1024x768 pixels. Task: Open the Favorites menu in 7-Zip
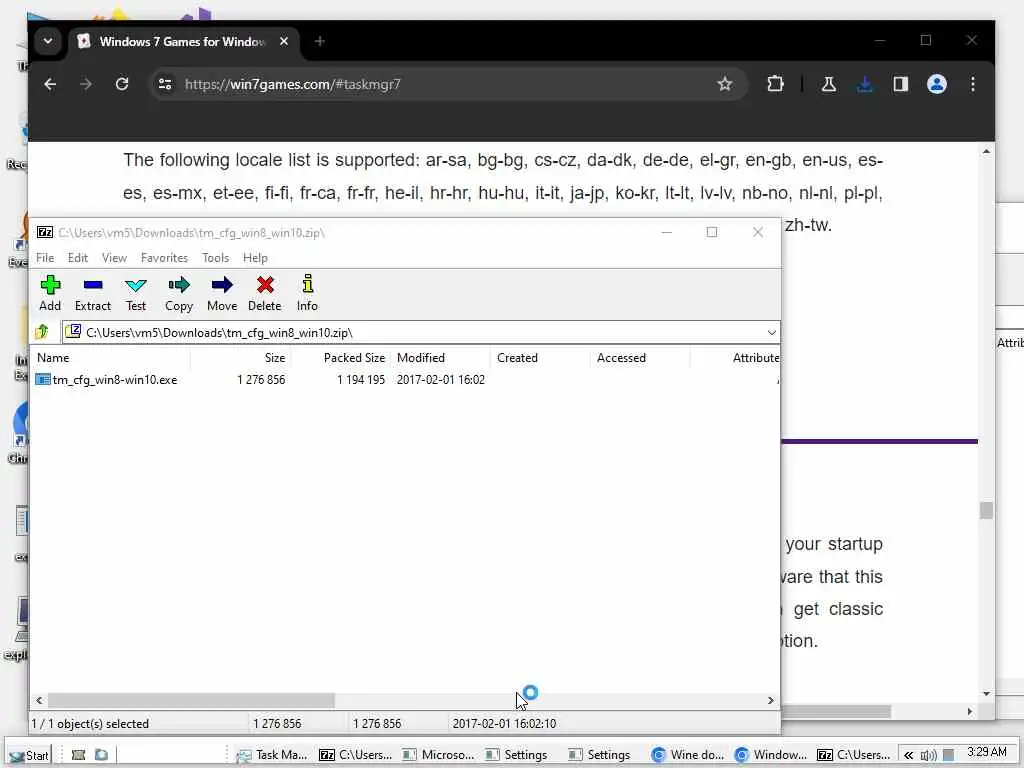click(164, 258)
